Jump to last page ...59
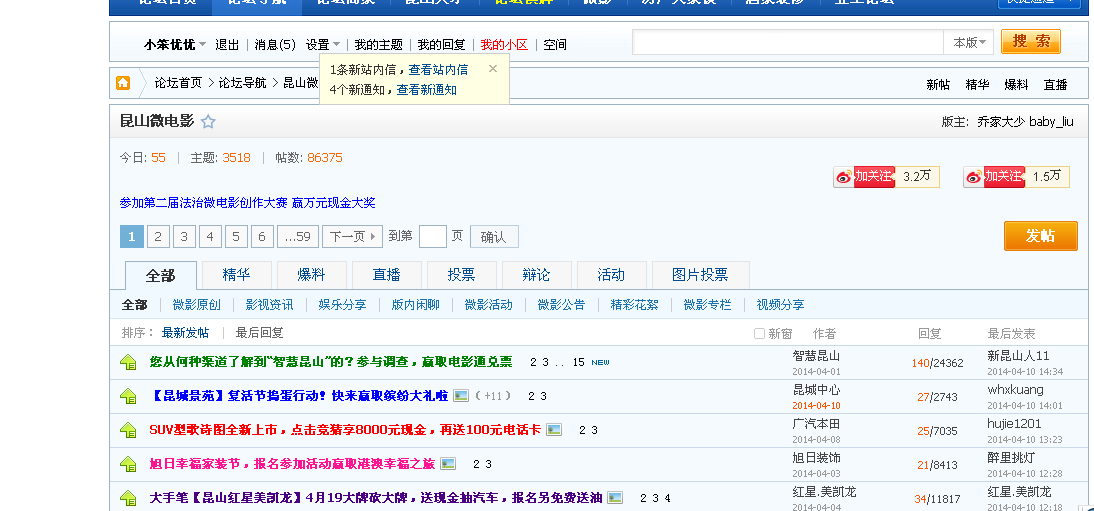 (x=298, y=237)
